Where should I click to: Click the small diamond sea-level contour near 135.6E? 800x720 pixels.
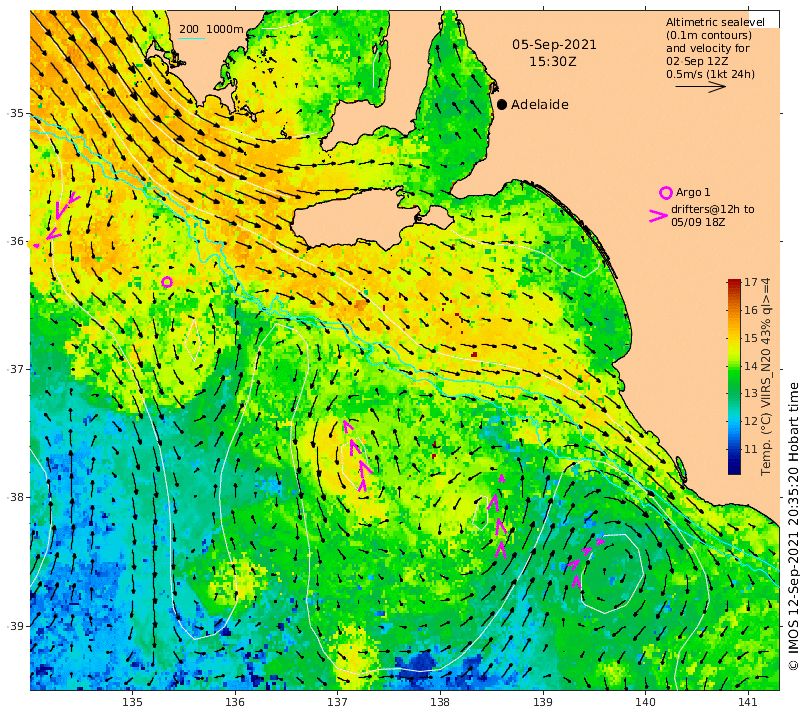pos(193,340)
